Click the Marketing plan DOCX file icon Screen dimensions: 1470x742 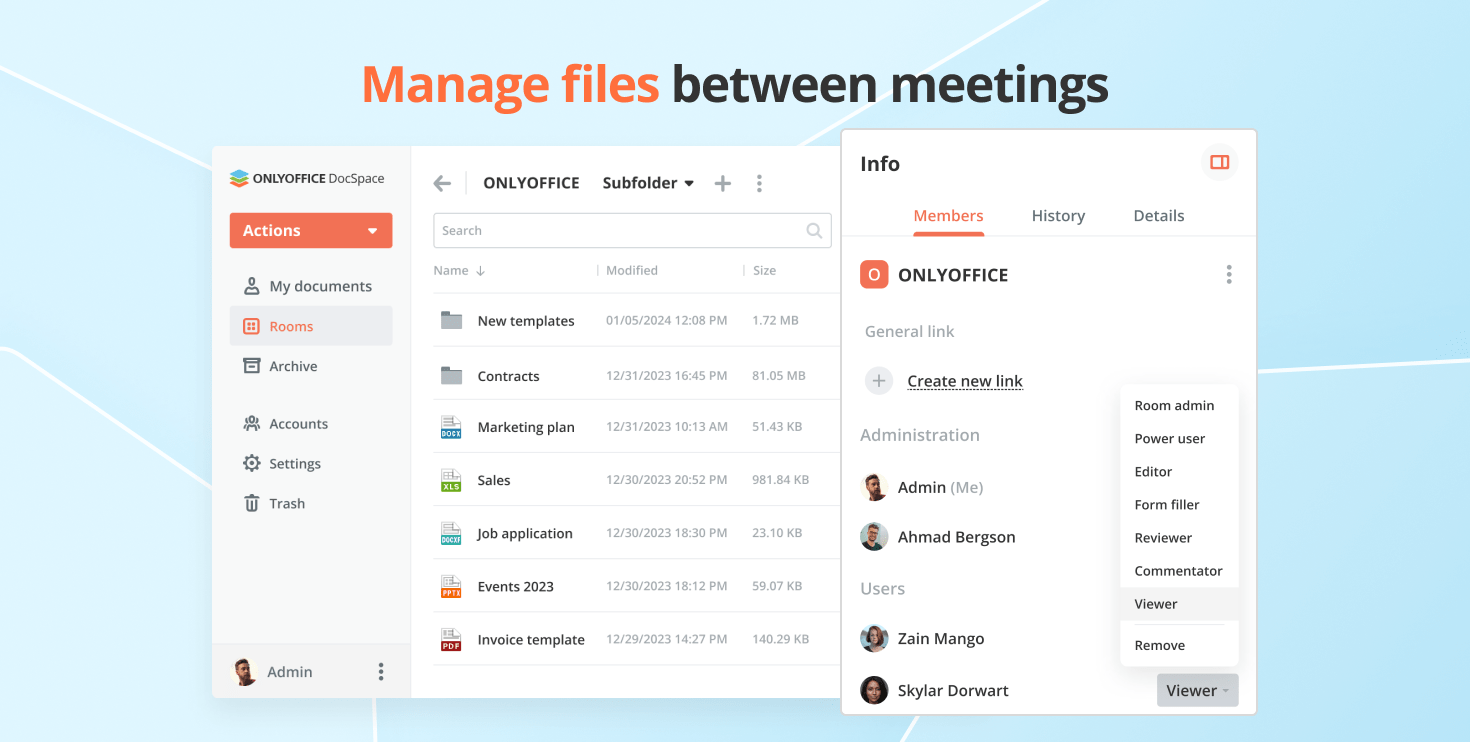pyautogui.click(x=451, y=427)
